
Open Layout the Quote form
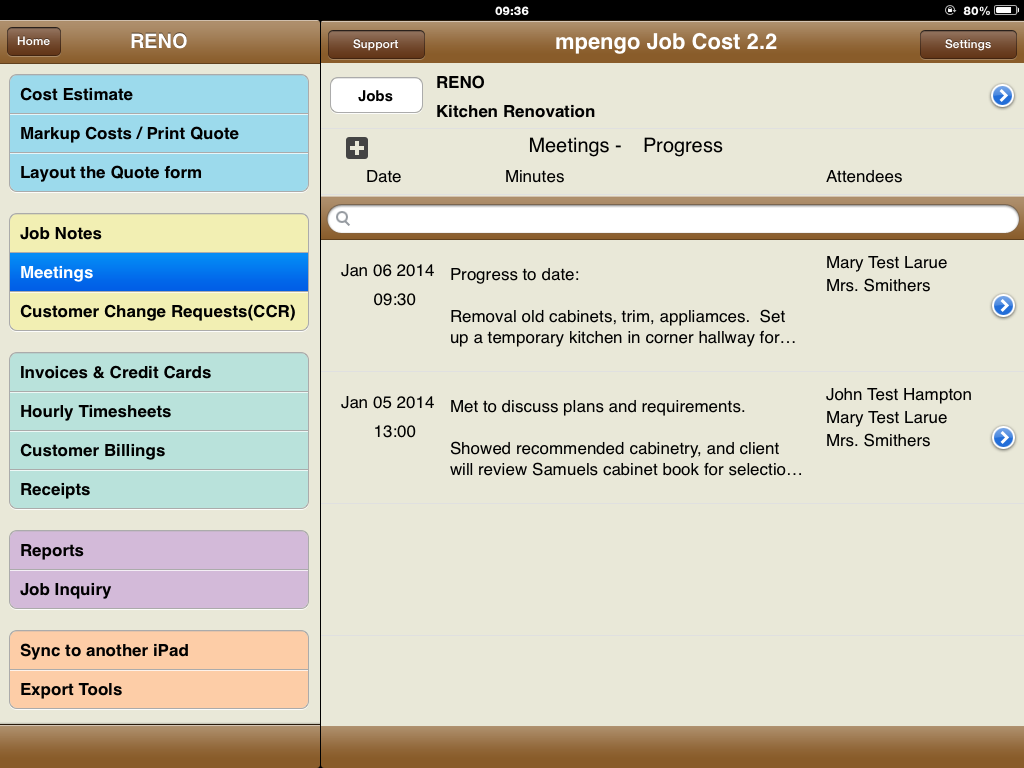tap(159, 173)
